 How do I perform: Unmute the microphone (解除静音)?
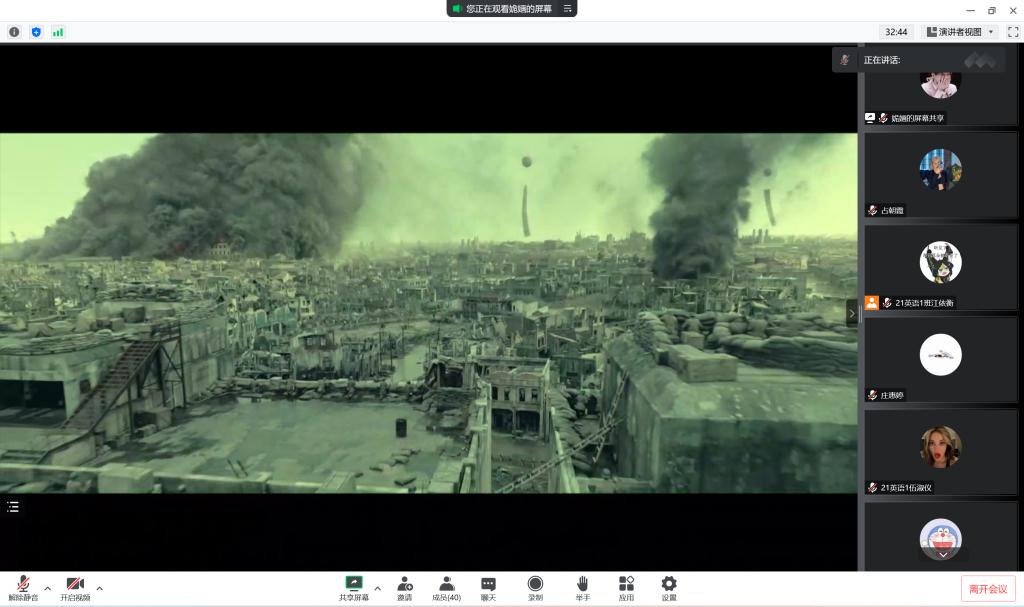(x=22, y=586)
